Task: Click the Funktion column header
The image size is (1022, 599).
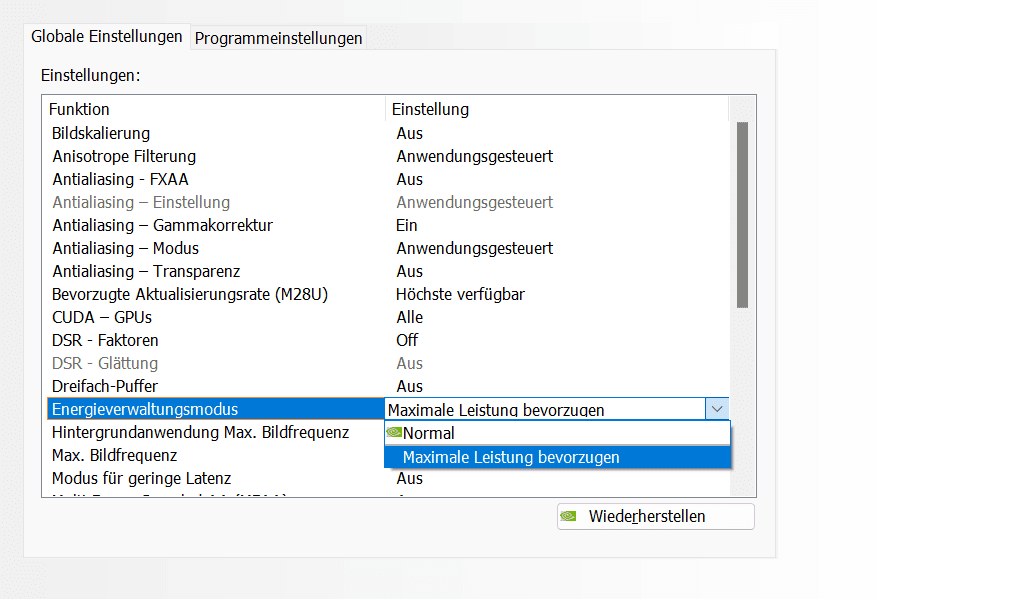Action: (x=215, y=109)
